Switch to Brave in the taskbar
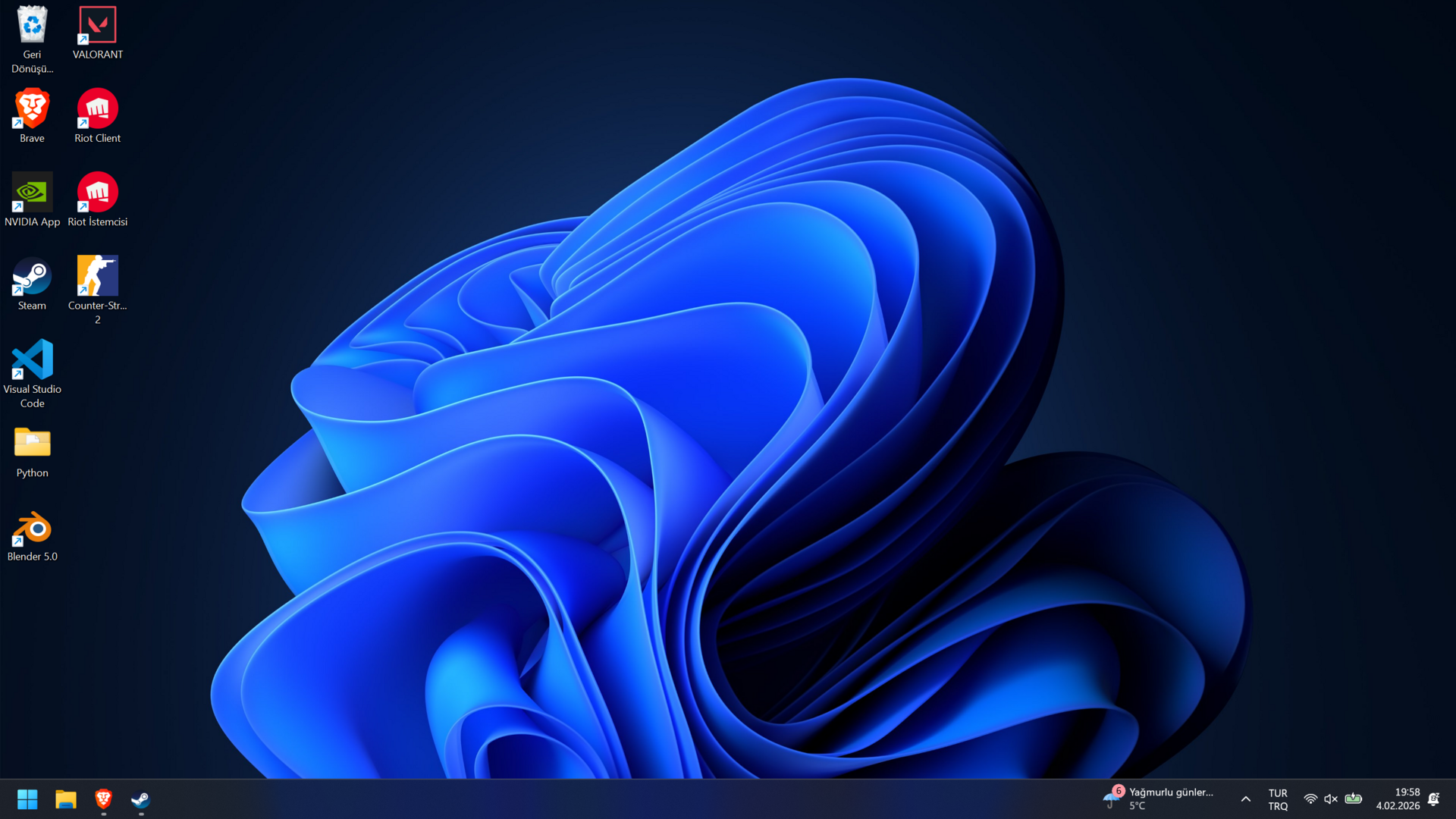 [x=104, y=799]
